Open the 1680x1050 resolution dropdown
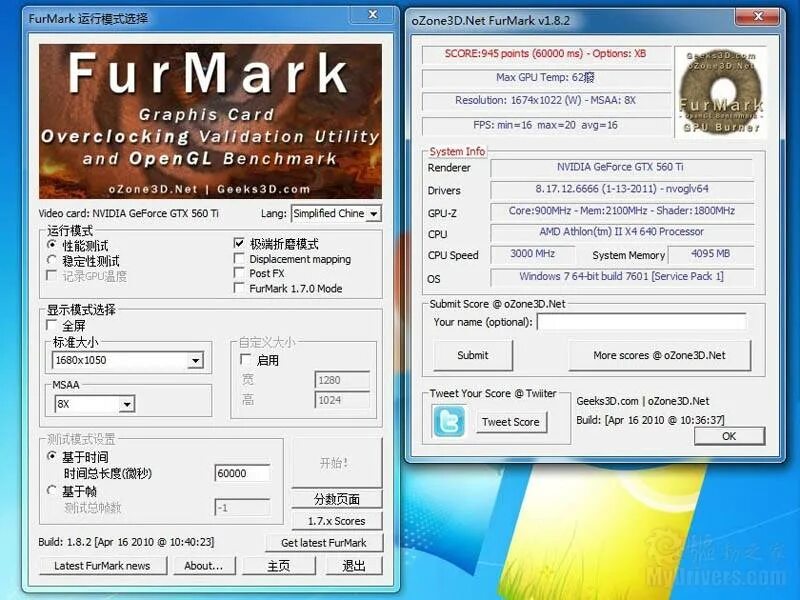The image size is (800, 600). tap(128, 360)
